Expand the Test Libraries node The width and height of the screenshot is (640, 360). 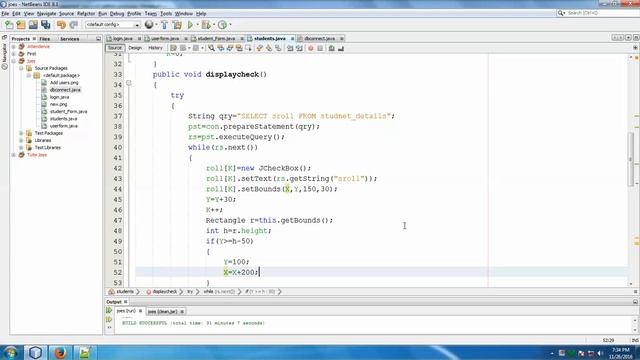(21, 148)
